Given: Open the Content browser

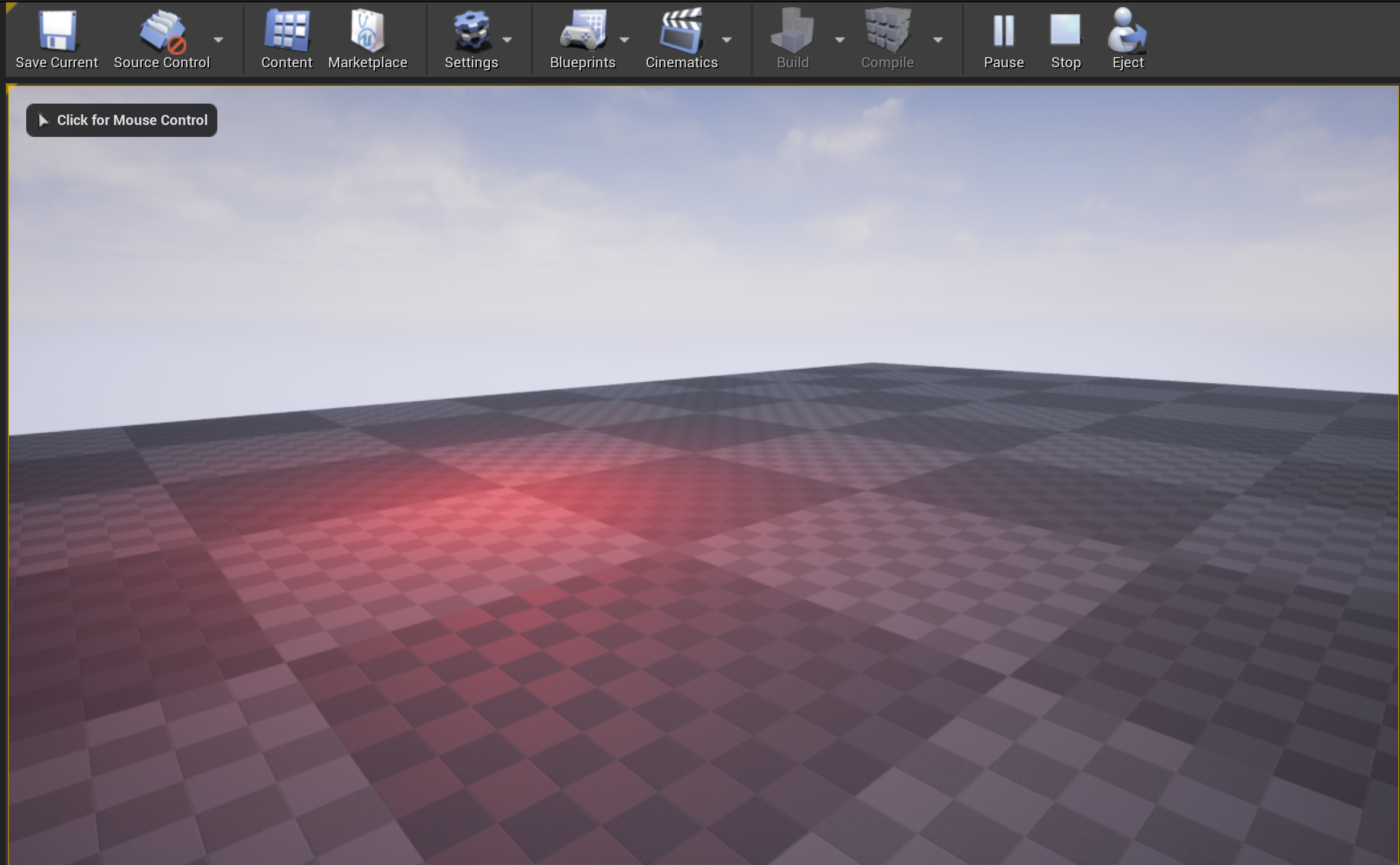Looking at the screenshot, I should point(286,40).
